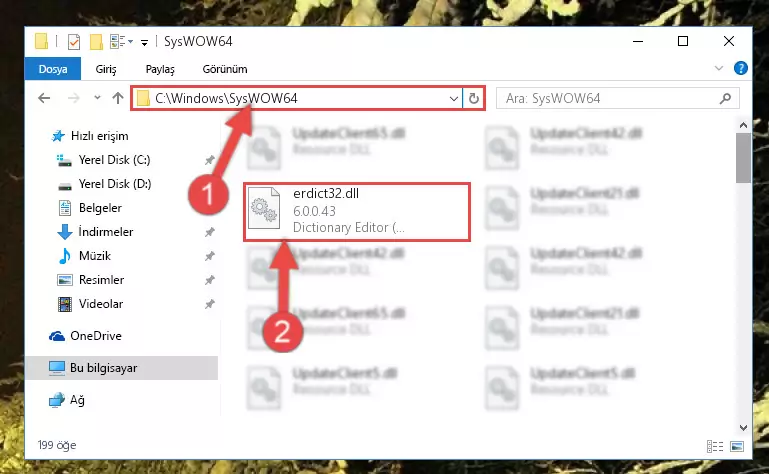
Task: Click the Dictionary Editor description text
Action: [x=349, y=228]
